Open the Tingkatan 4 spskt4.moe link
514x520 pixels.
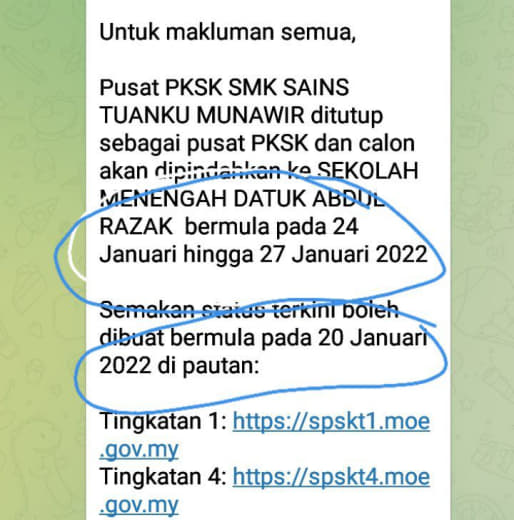[x=331, y=477]
